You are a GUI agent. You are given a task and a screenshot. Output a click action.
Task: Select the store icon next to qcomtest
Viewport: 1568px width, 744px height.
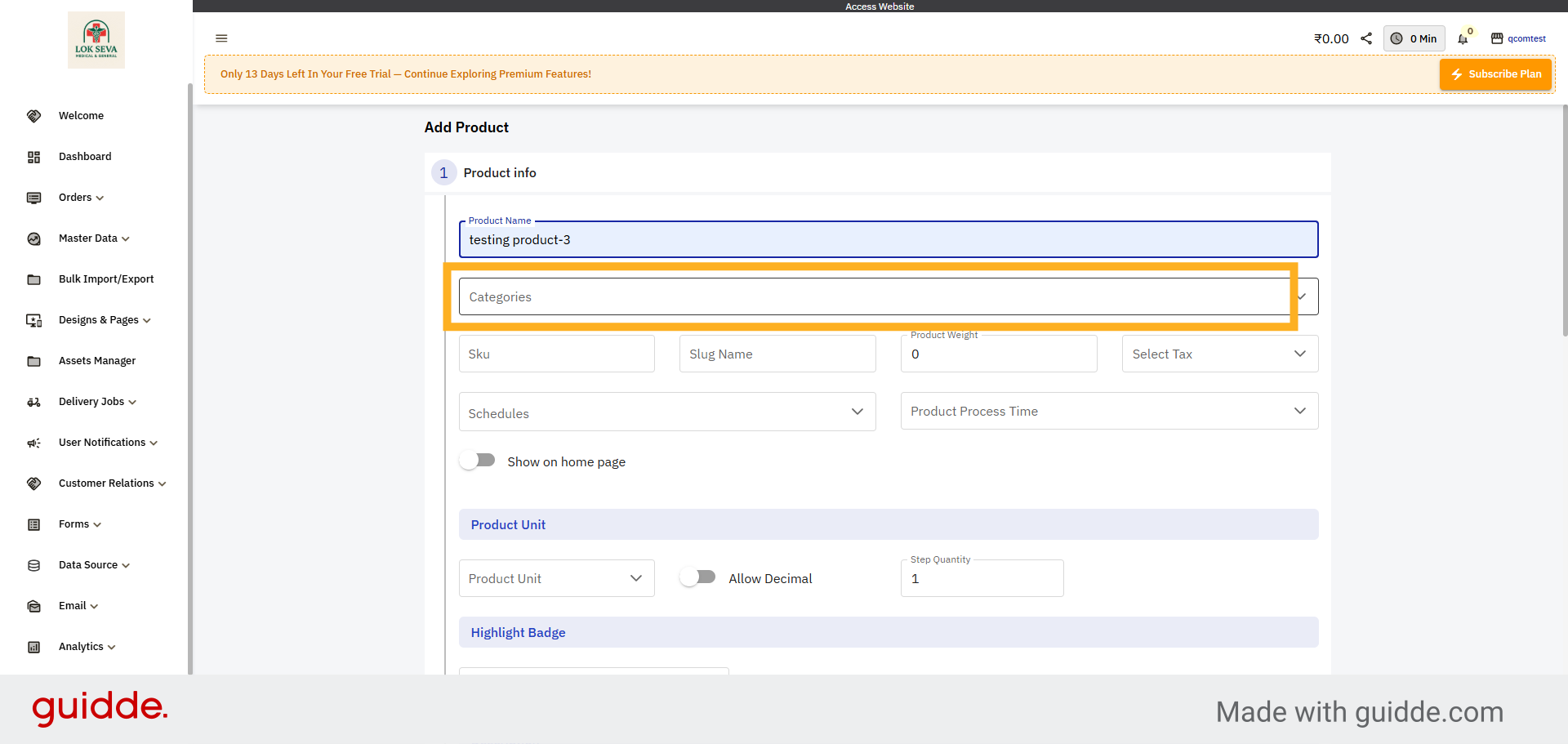point(1497,38)
